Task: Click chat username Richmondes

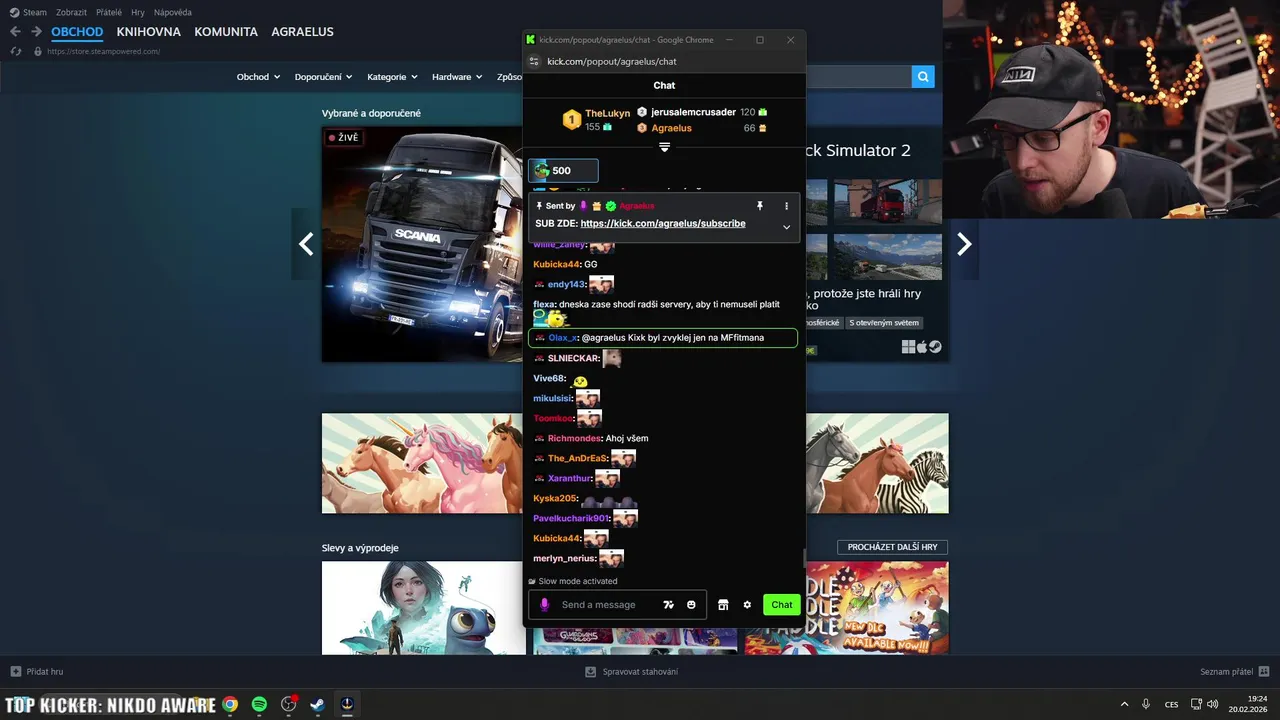Action: (575, 438)
